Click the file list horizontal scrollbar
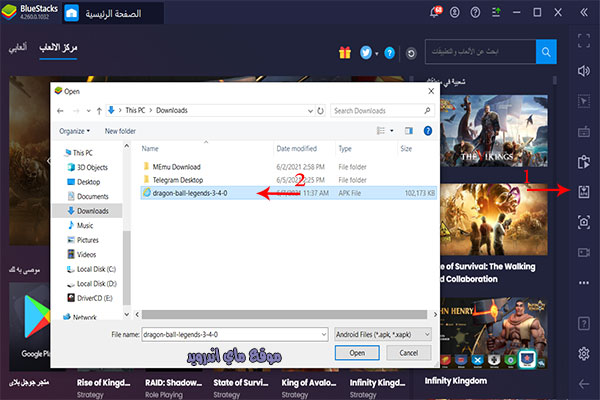The width and height of the screenshot is (600, 400). click(284, 315)
